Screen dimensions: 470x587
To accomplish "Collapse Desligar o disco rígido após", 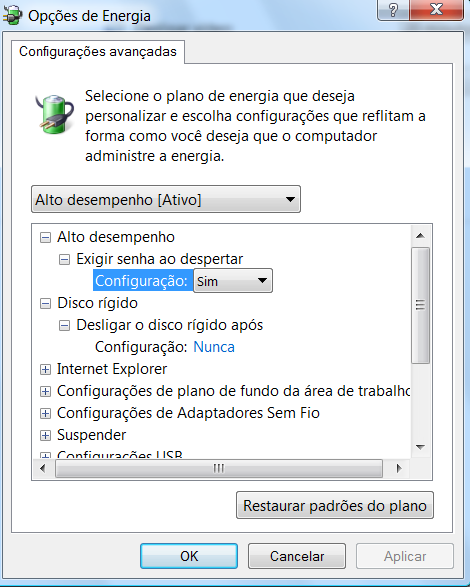I will [x=64, y=326].
